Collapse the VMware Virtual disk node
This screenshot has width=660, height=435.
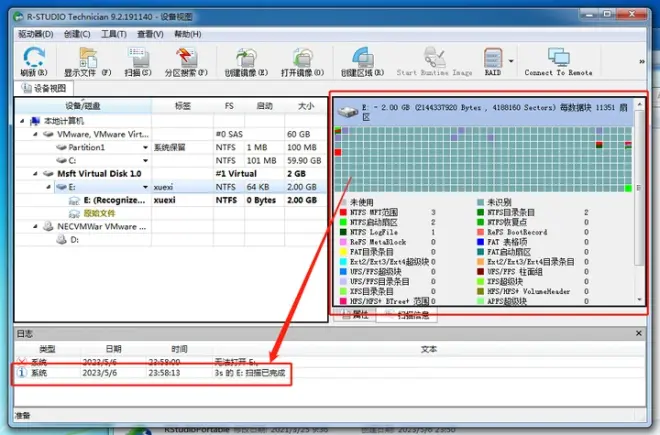pyautogui.click(x=35, y=134)
